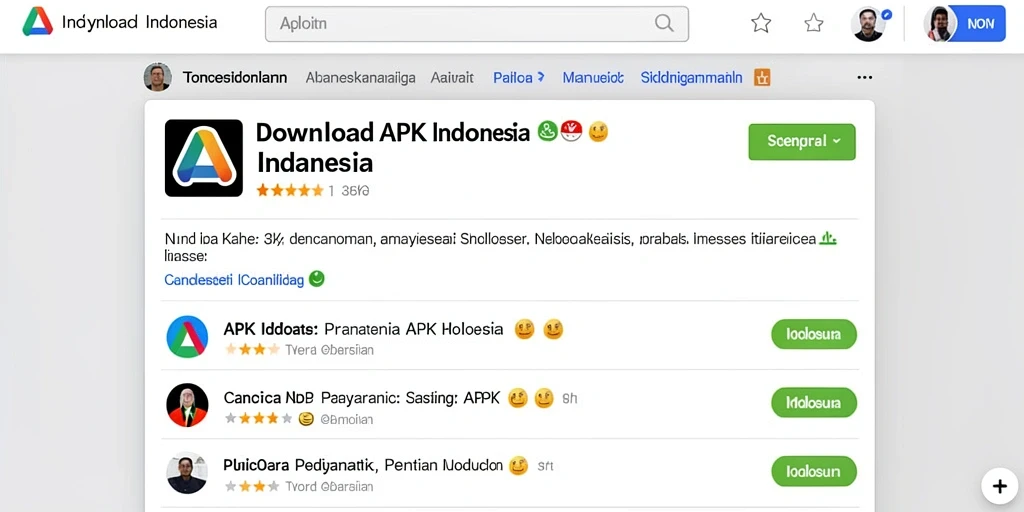The width and height of the screenshot is (1024, 512).
Task: Focus the Aploitn search field
Action: coord(477,24)
